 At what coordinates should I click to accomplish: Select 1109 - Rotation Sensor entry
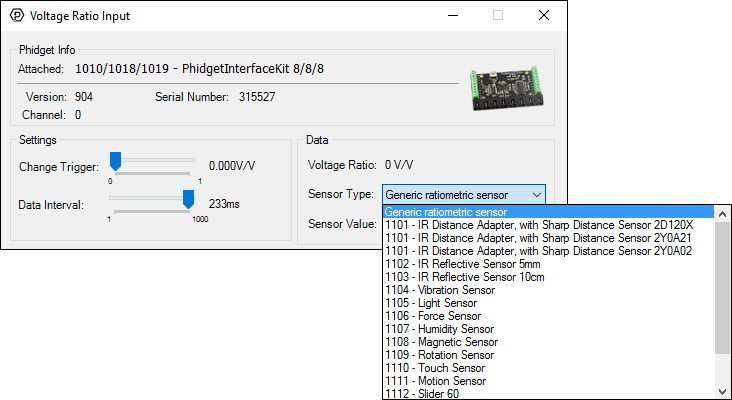click(549, 355)
